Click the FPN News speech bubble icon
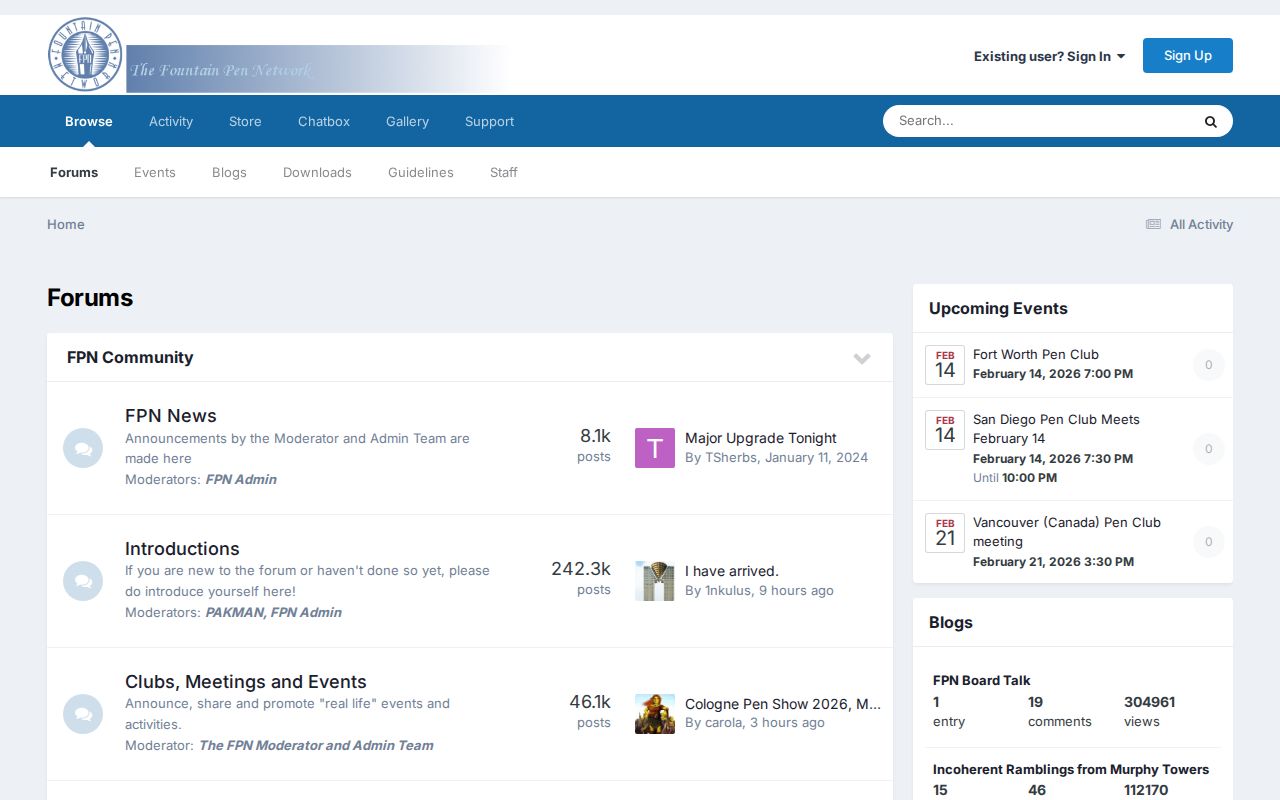 pos(83,448)
